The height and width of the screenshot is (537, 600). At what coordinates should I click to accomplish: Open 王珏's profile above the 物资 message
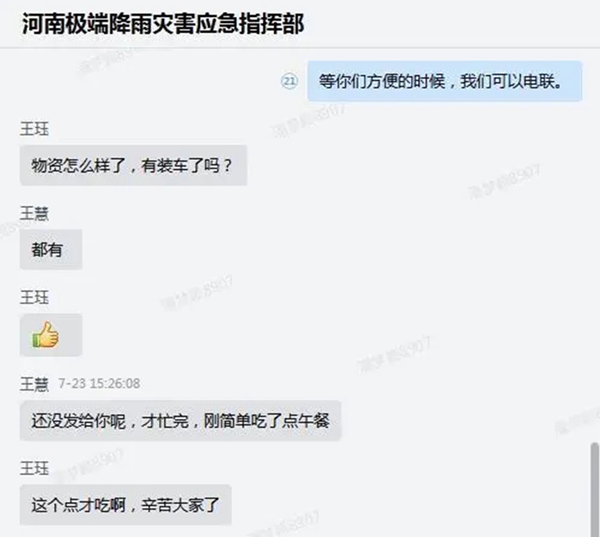pos(34,129)
